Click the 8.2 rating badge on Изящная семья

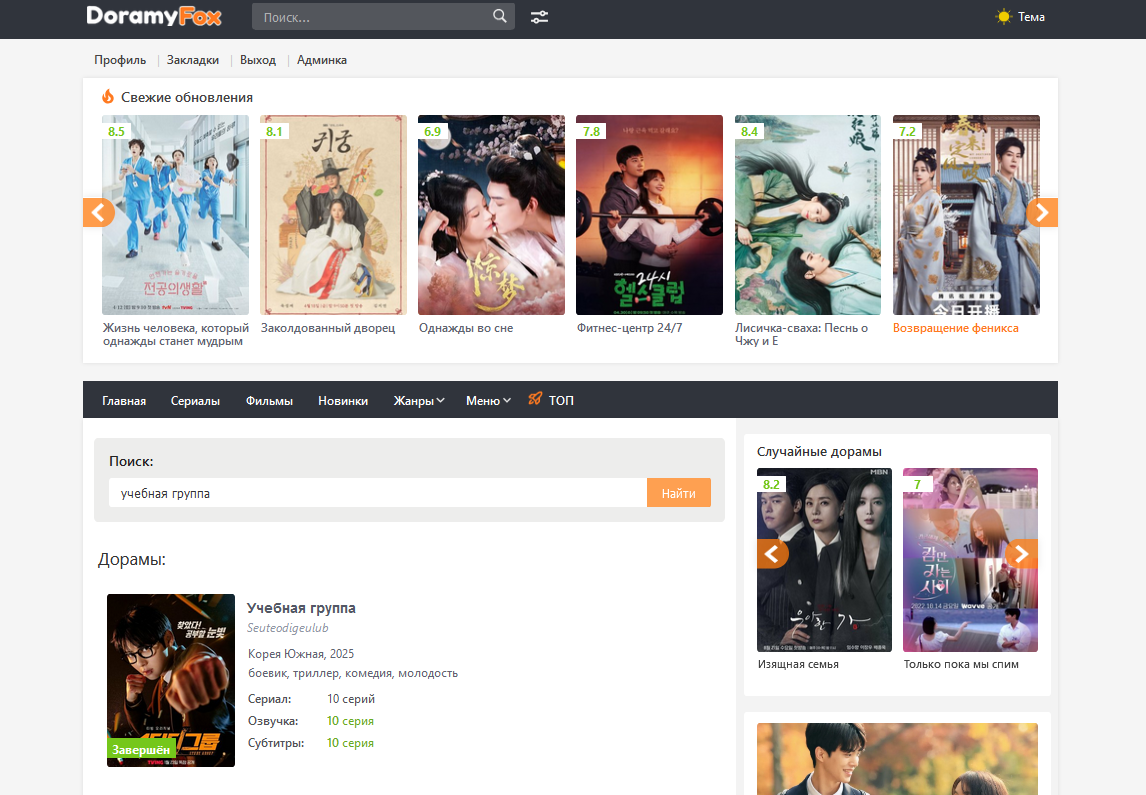771,484
